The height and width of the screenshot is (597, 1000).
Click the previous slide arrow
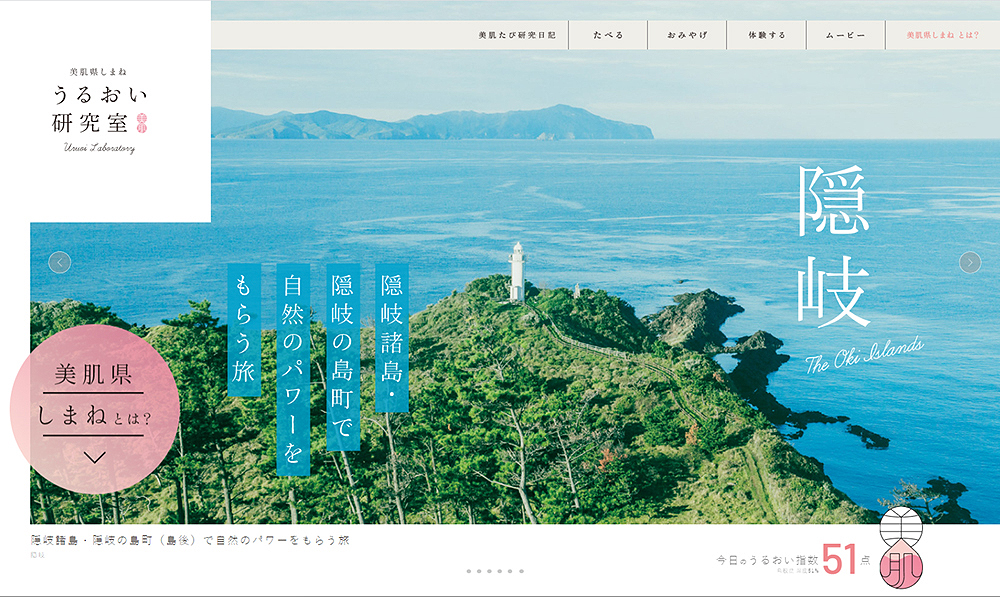(60, 262)
